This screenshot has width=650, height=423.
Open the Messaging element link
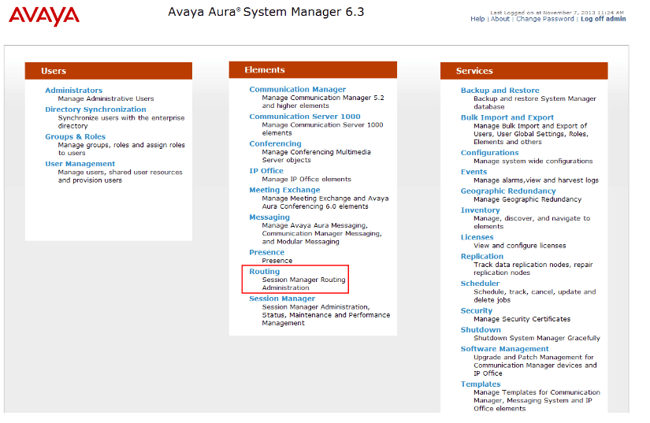(269, 217)
